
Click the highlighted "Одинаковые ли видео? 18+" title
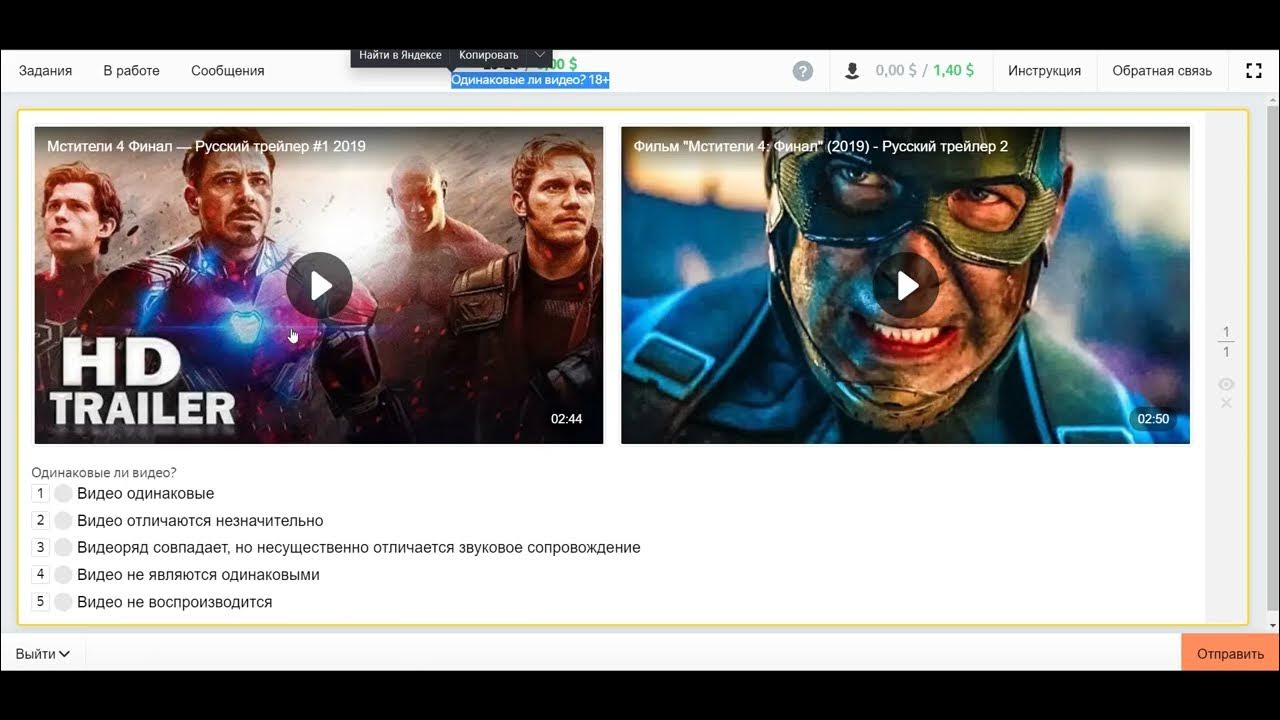coord(530,80)
